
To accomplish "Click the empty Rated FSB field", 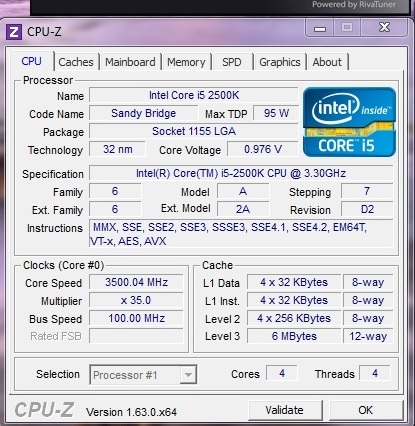I will click(136, 336).
